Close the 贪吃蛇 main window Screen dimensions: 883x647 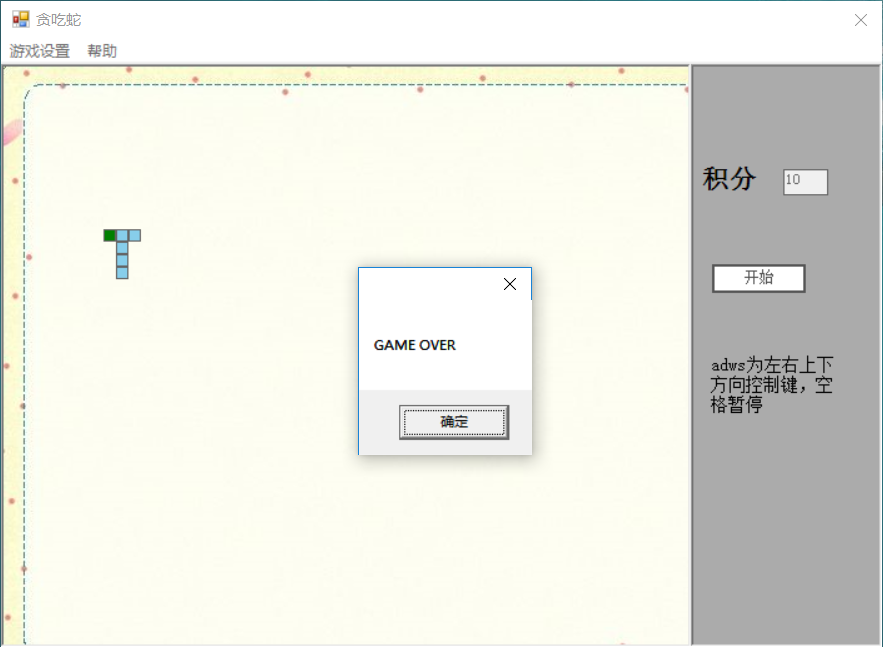(x=860, y=20)
